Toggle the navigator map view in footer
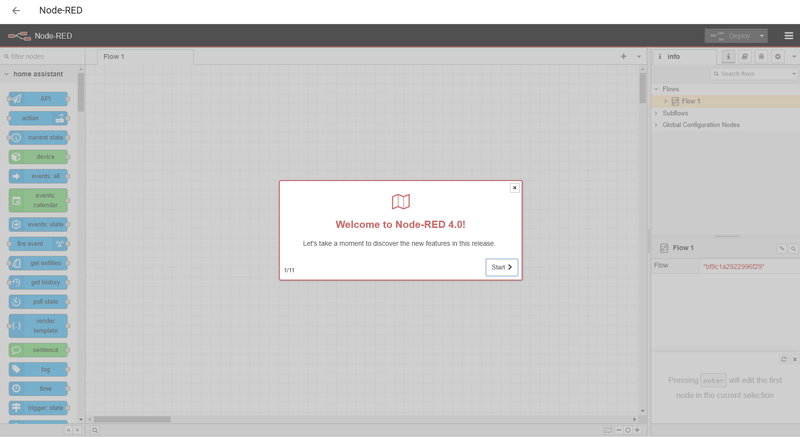 608,430
